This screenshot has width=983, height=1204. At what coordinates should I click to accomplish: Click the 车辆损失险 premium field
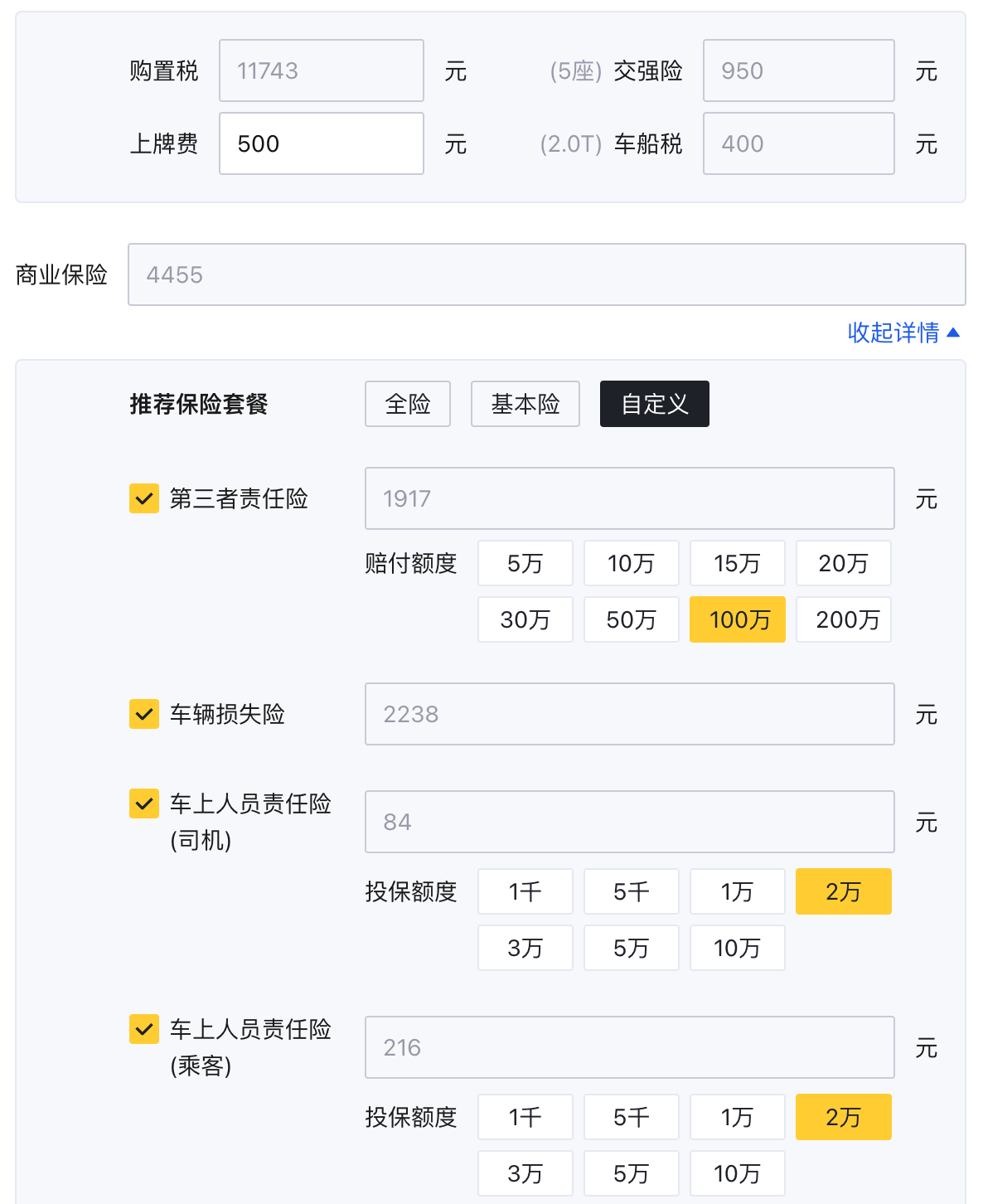coord(630,714)
